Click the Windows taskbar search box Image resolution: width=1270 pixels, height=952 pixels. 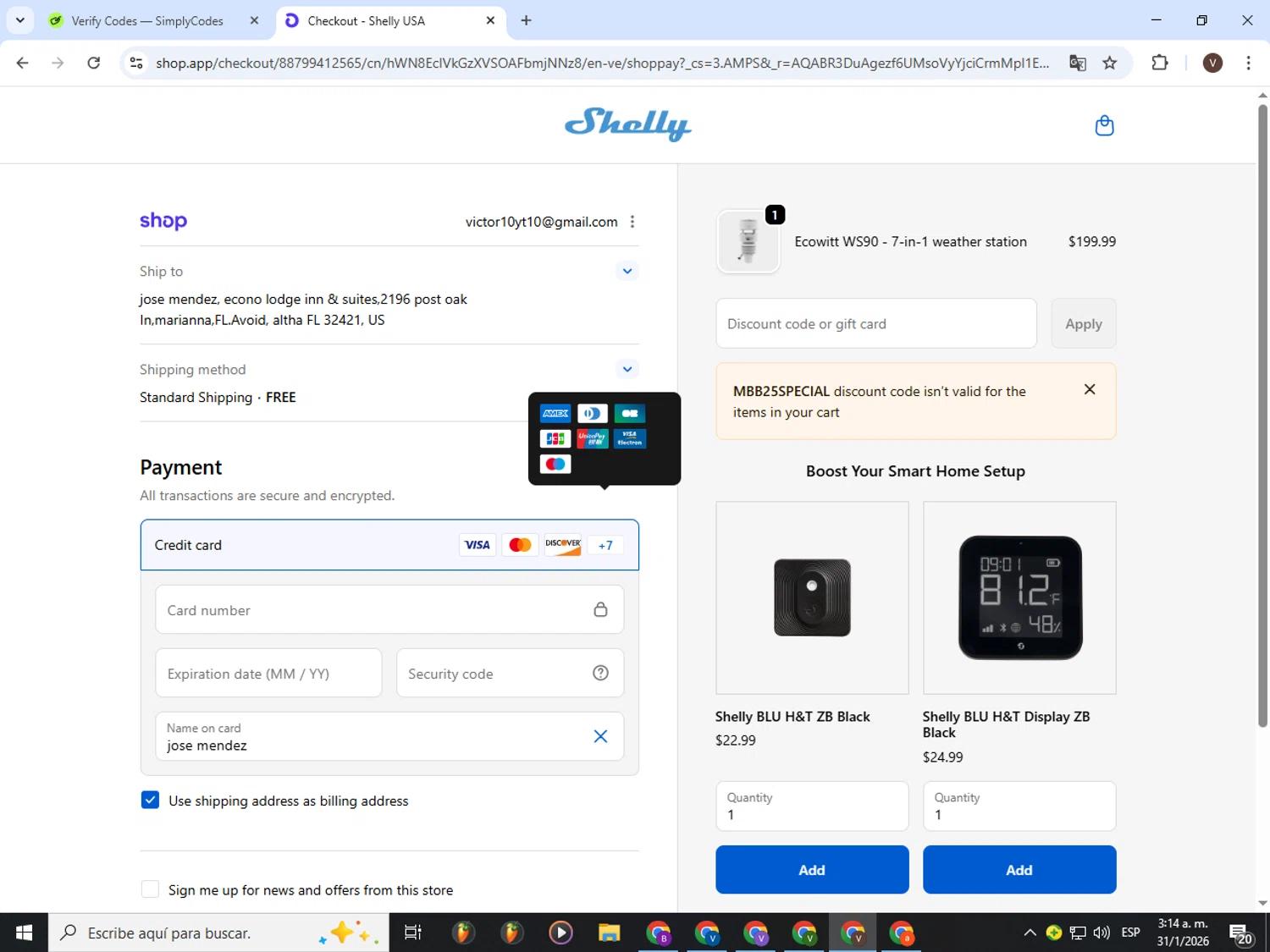pyautogui.click(x=218, y=933)
